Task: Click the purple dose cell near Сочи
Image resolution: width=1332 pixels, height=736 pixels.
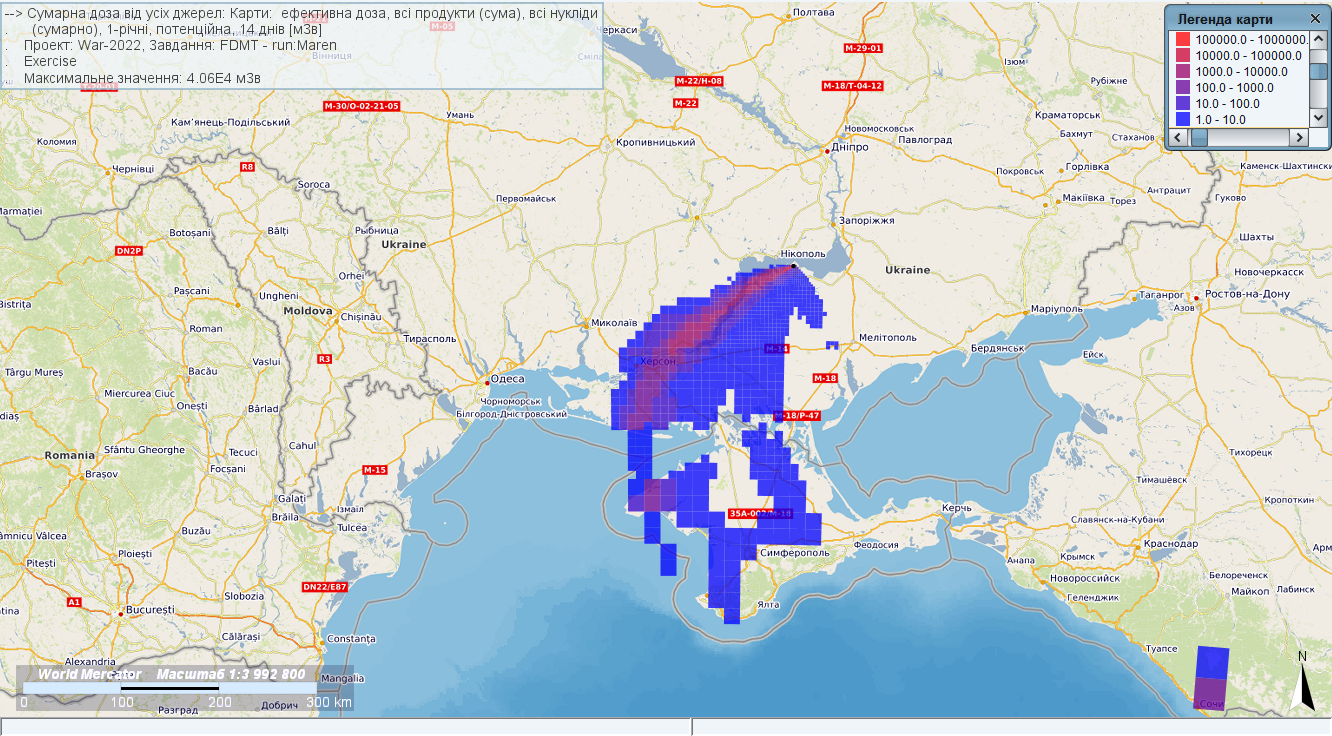Action: click(1212, 694)
